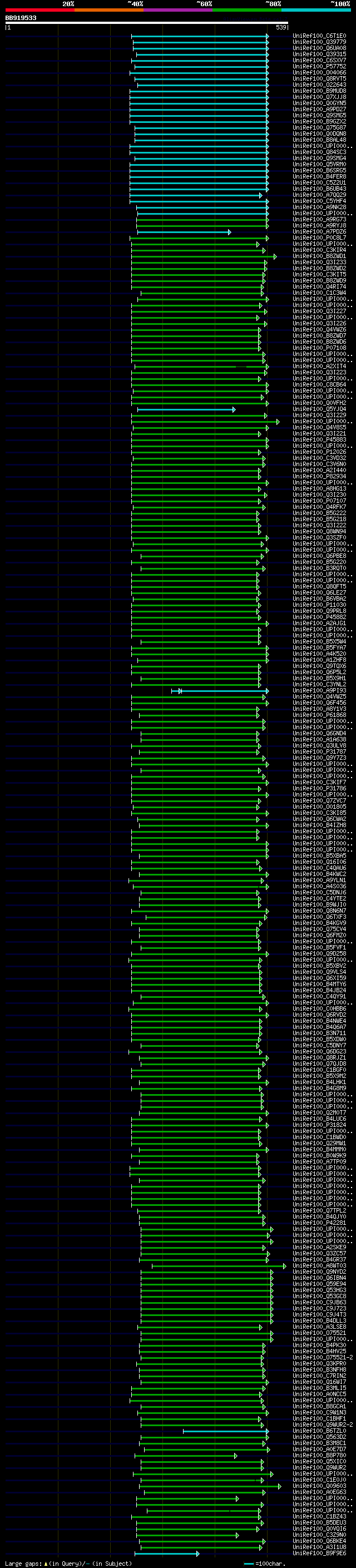Select hit label UniRef100_Q7TPL2
The height and width of the screenshot is (1568, 356).
point(319,1210)
